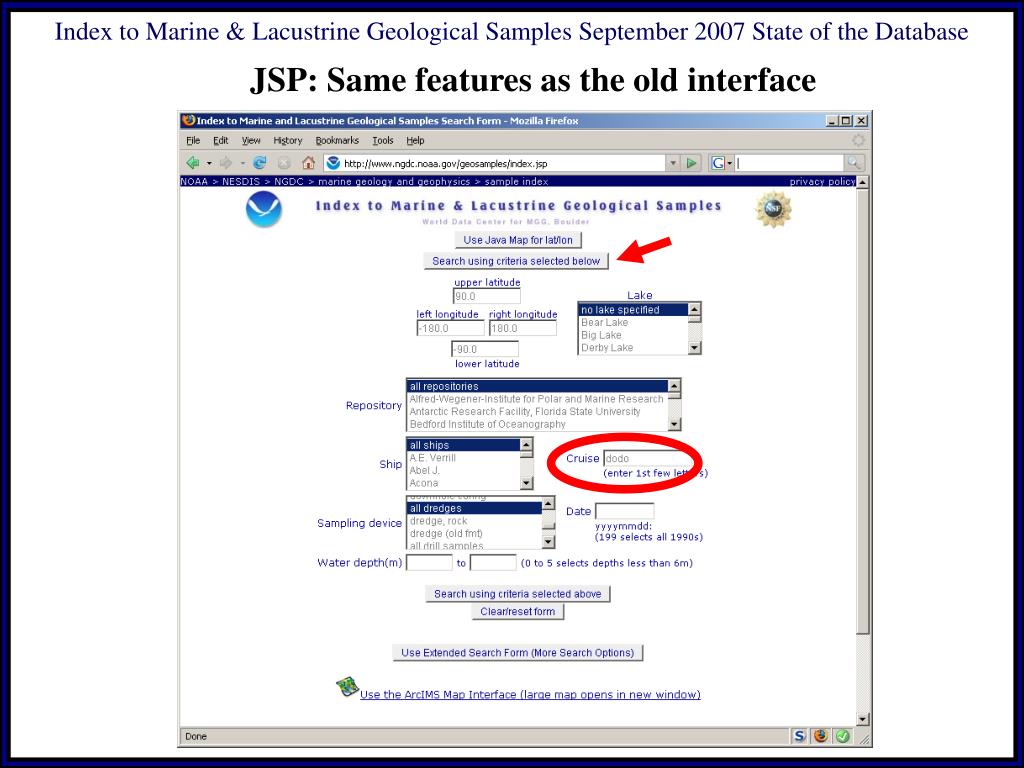Click the green checkmark status icon

click(842, 736)
